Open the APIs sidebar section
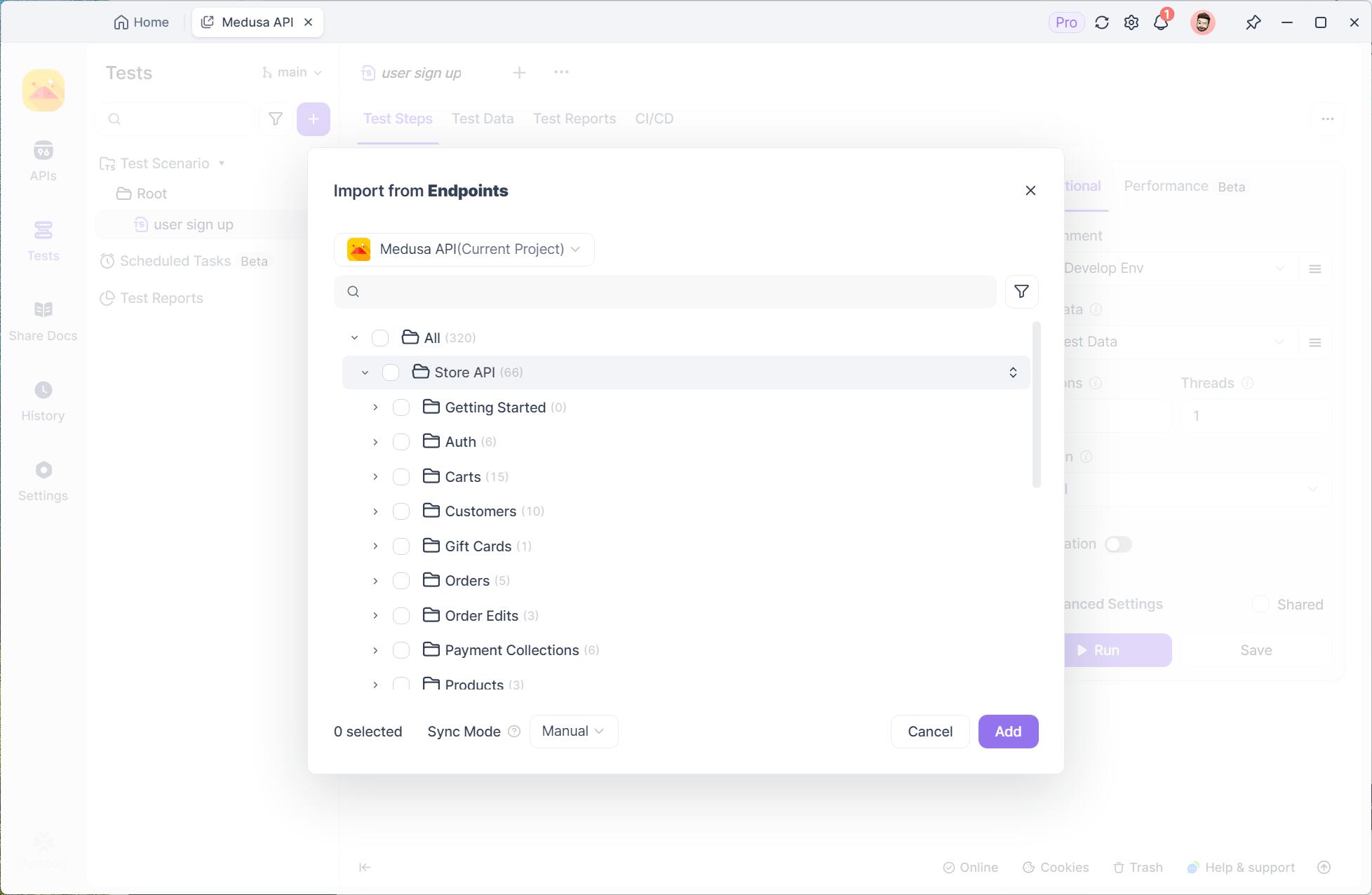 pyautogui.click(x=43, y=161)
